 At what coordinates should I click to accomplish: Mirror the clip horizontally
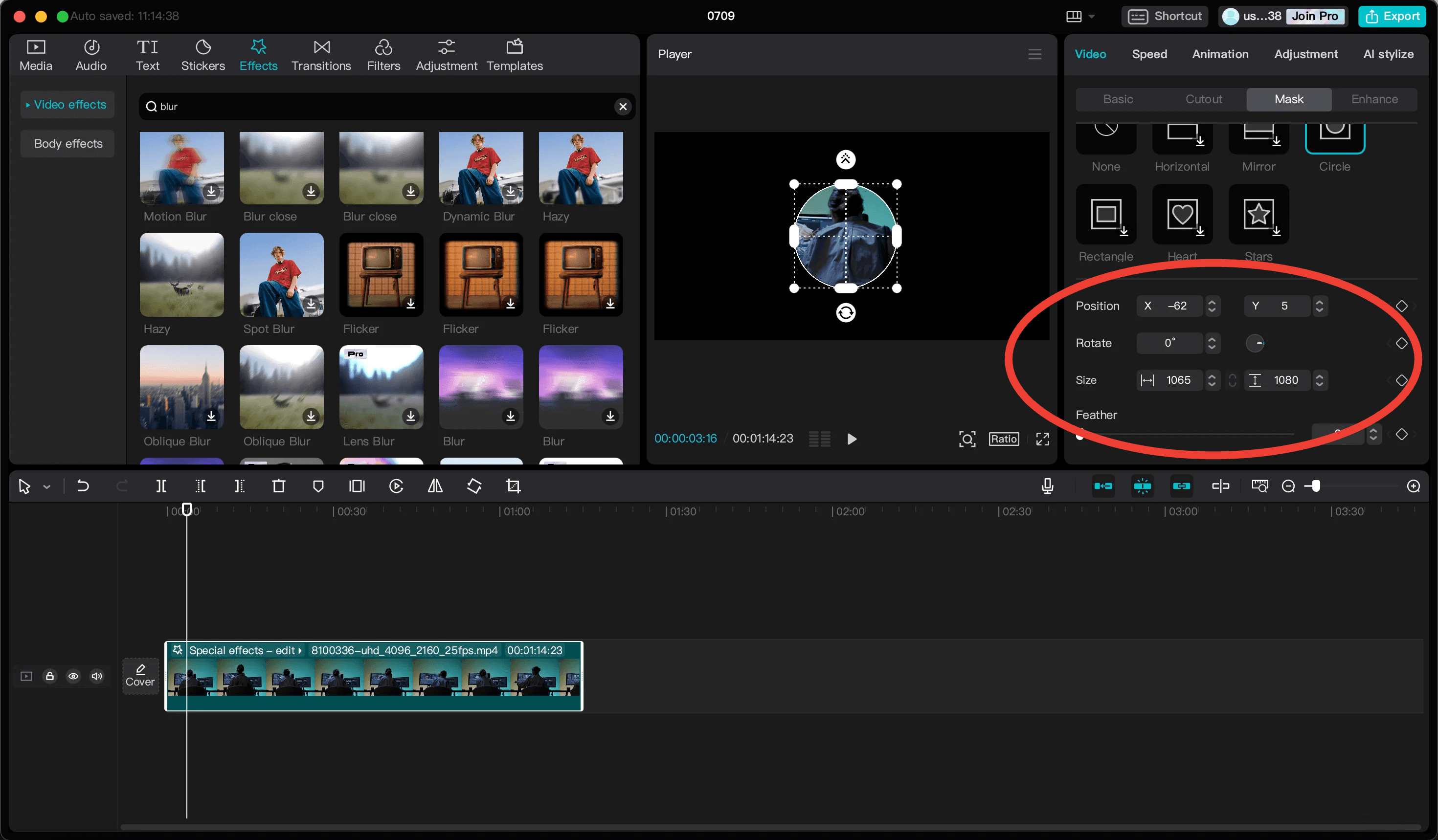[435, 486]
